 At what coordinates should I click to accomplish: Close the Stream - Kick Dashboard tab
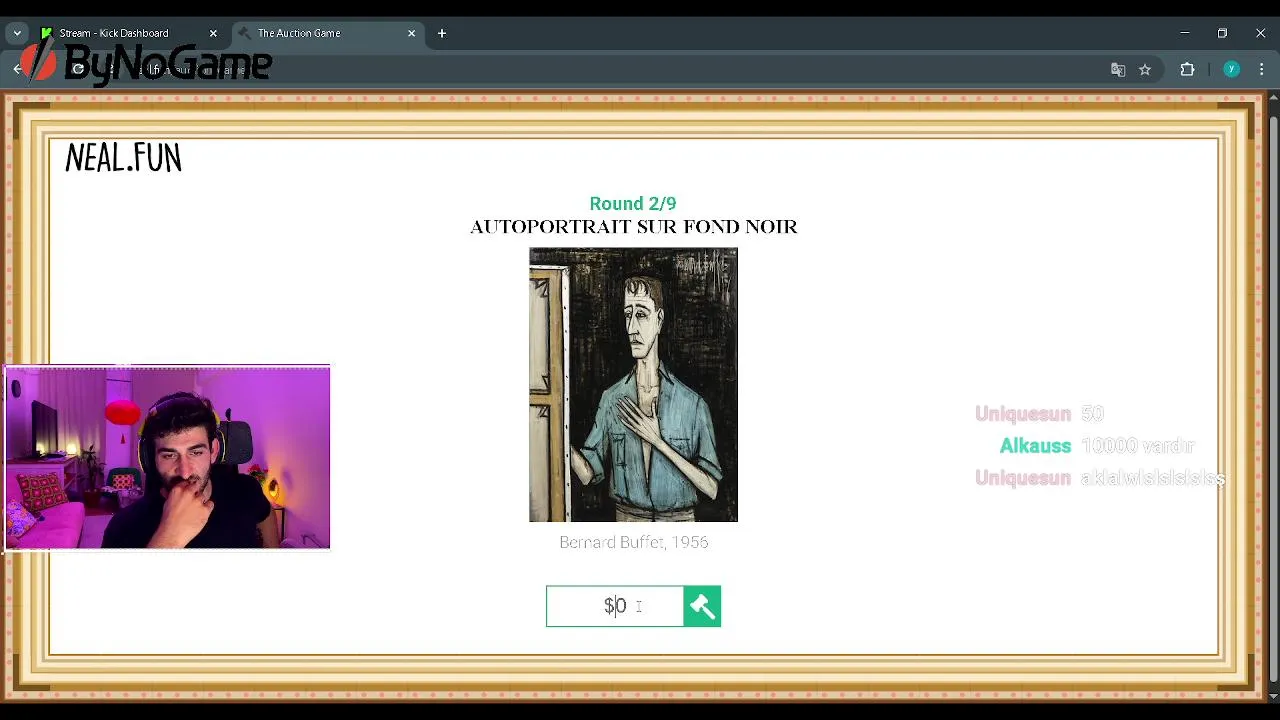(x=213, y=33)
